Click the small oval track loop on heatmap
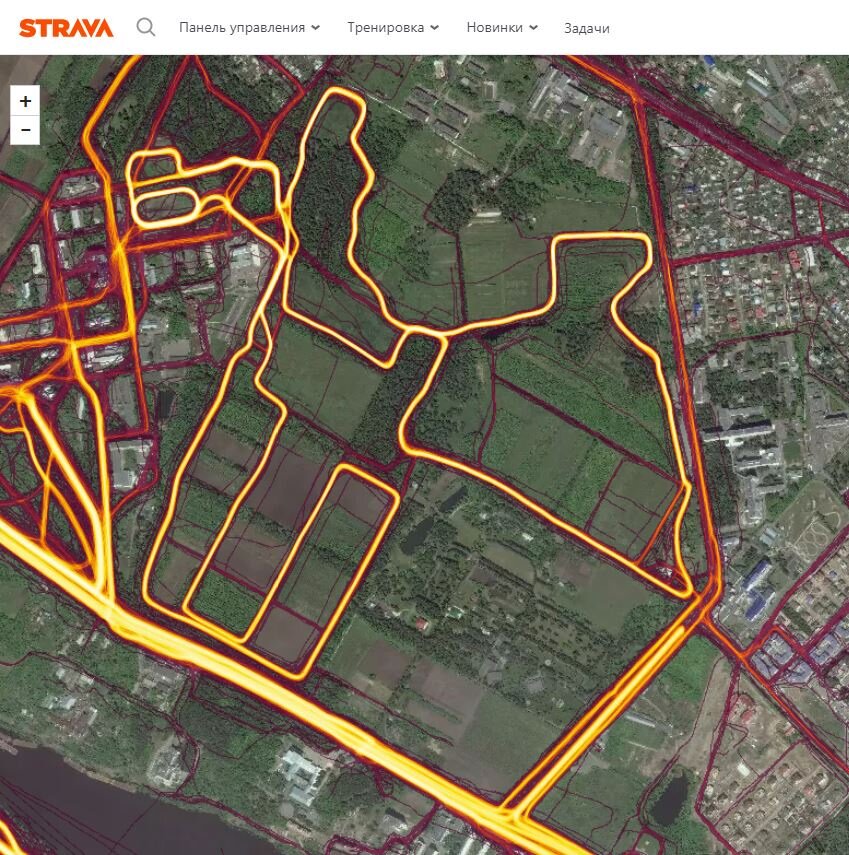Image resolution: width=849 pixels, height=855 pixels. 165,207
